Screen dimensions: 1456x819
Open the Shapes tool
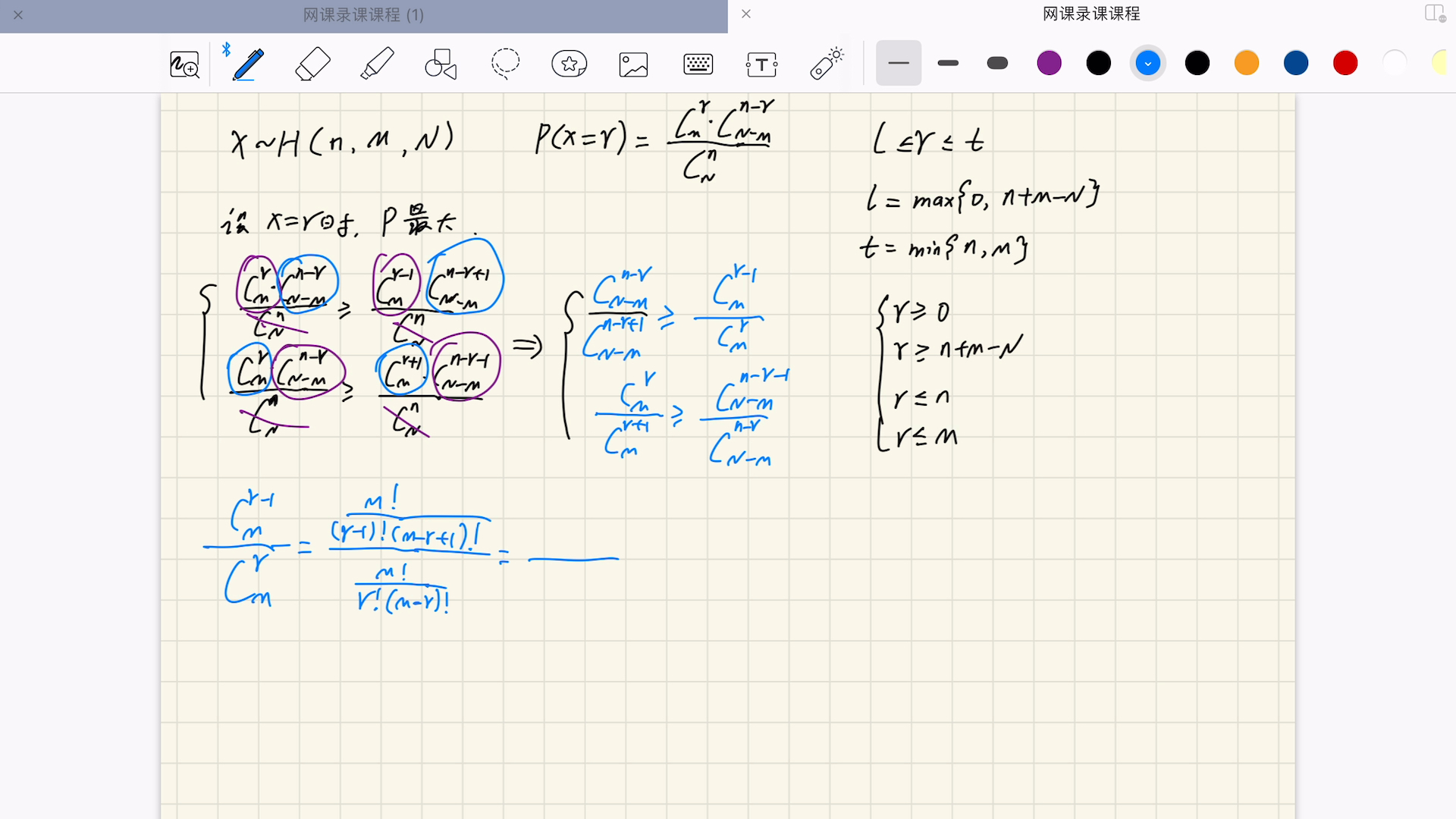point(441,64)
